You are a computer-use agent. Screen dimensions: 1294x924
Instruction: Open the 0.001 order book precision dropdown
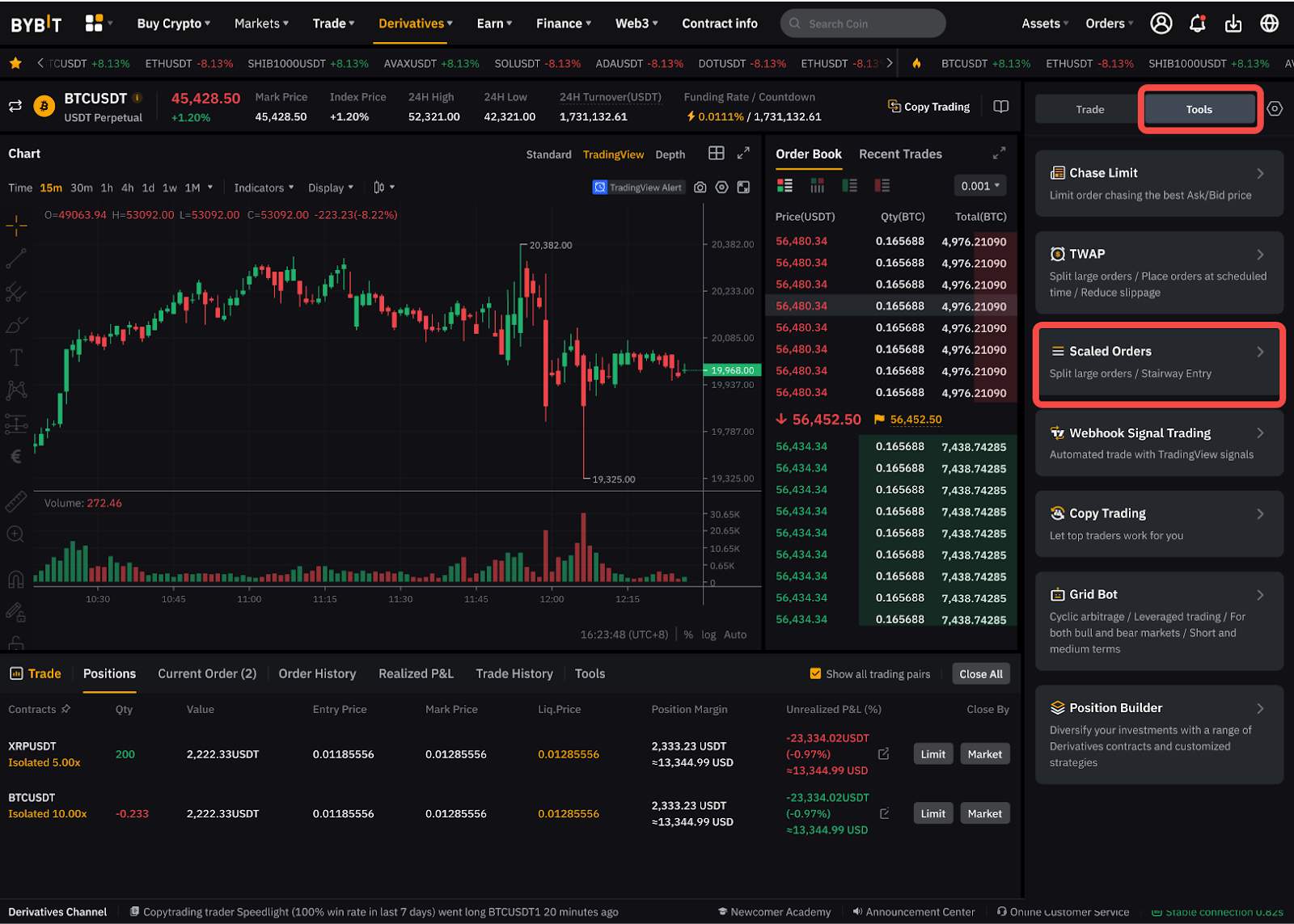980,186
